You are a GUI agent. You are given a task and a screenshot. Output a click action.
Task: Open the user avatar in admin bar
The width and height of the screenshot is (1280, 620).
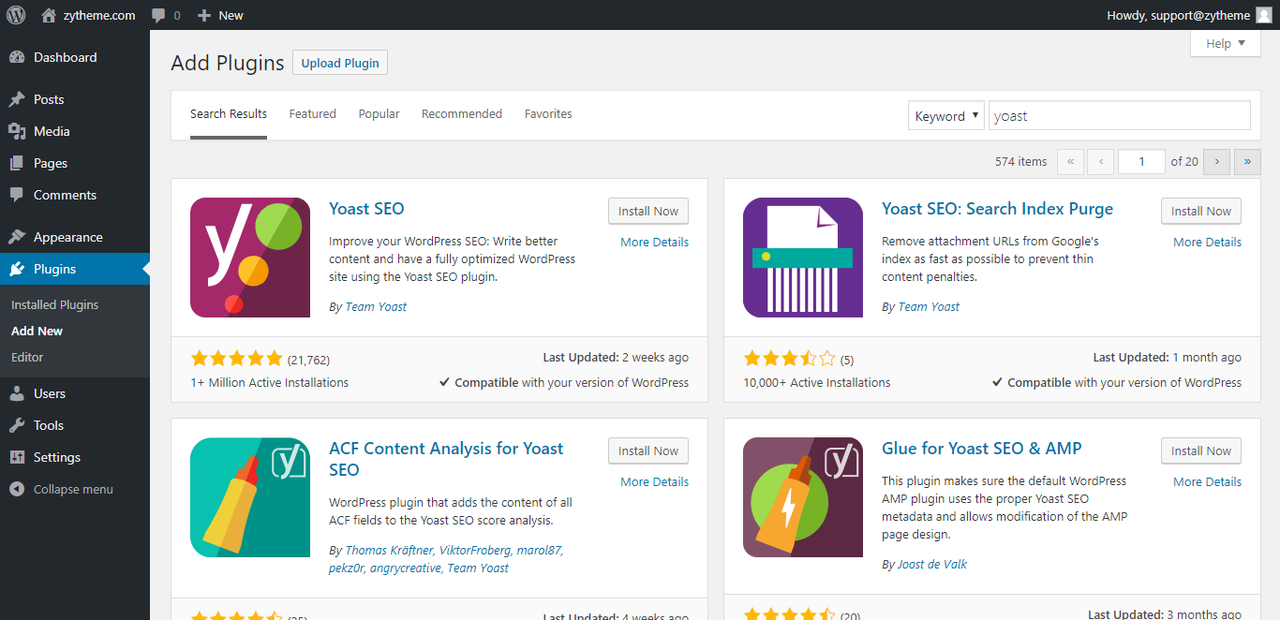1264,15
